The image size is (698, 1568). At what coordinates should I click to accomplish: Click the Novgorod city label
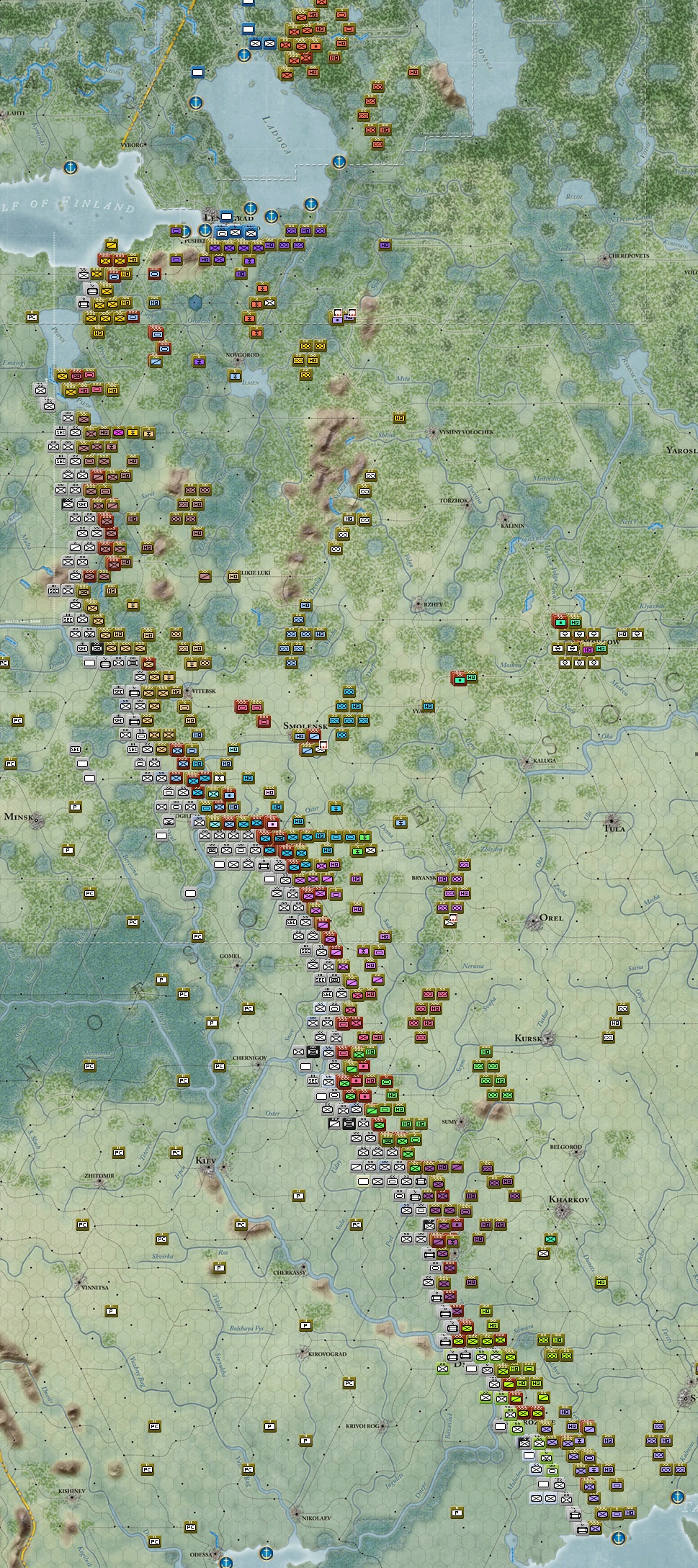point(242,355)
